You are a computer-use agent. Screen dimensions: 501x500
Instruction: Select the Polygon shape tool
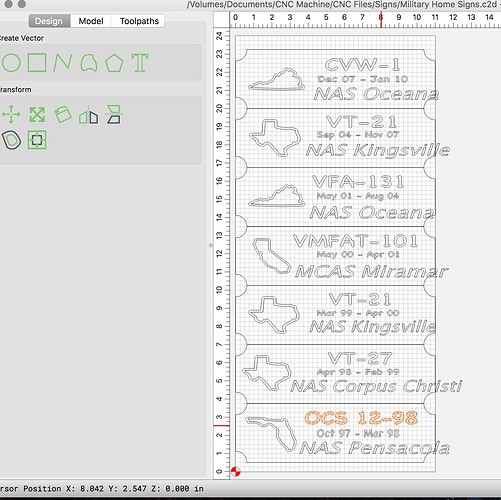tap(114, 63)
